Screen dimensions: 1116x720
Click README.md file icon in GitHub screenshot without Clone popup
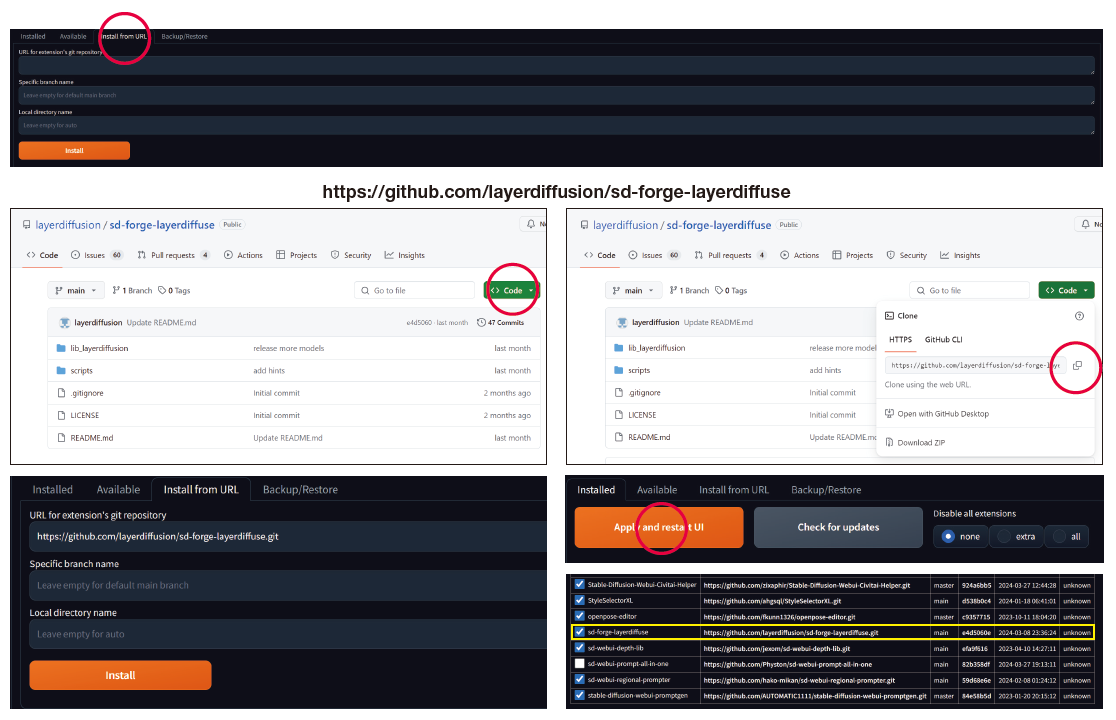coord(61,438)
